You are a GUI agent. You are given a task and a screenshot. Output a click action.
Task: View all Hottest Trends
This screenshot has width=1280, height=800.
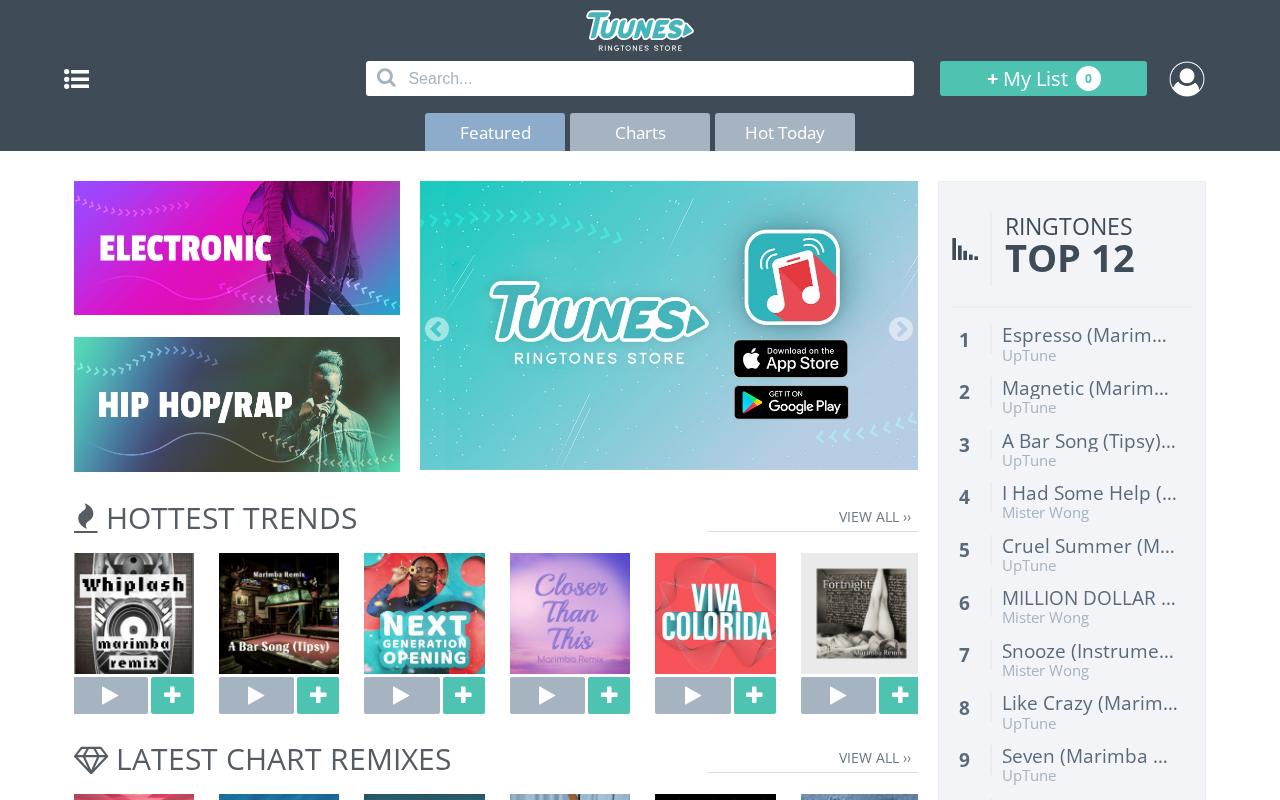tap(875, 517)
